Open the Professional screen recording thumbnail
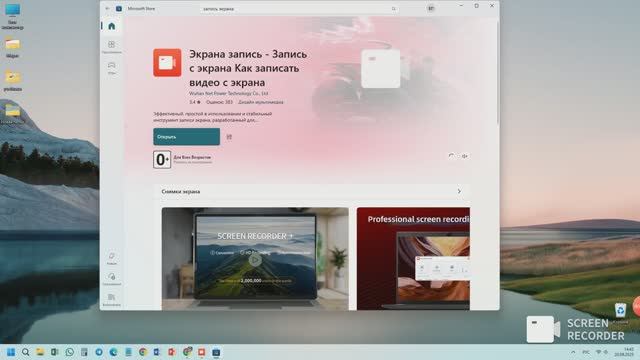The width and height of the screenshot is (640, 360). 413,258
